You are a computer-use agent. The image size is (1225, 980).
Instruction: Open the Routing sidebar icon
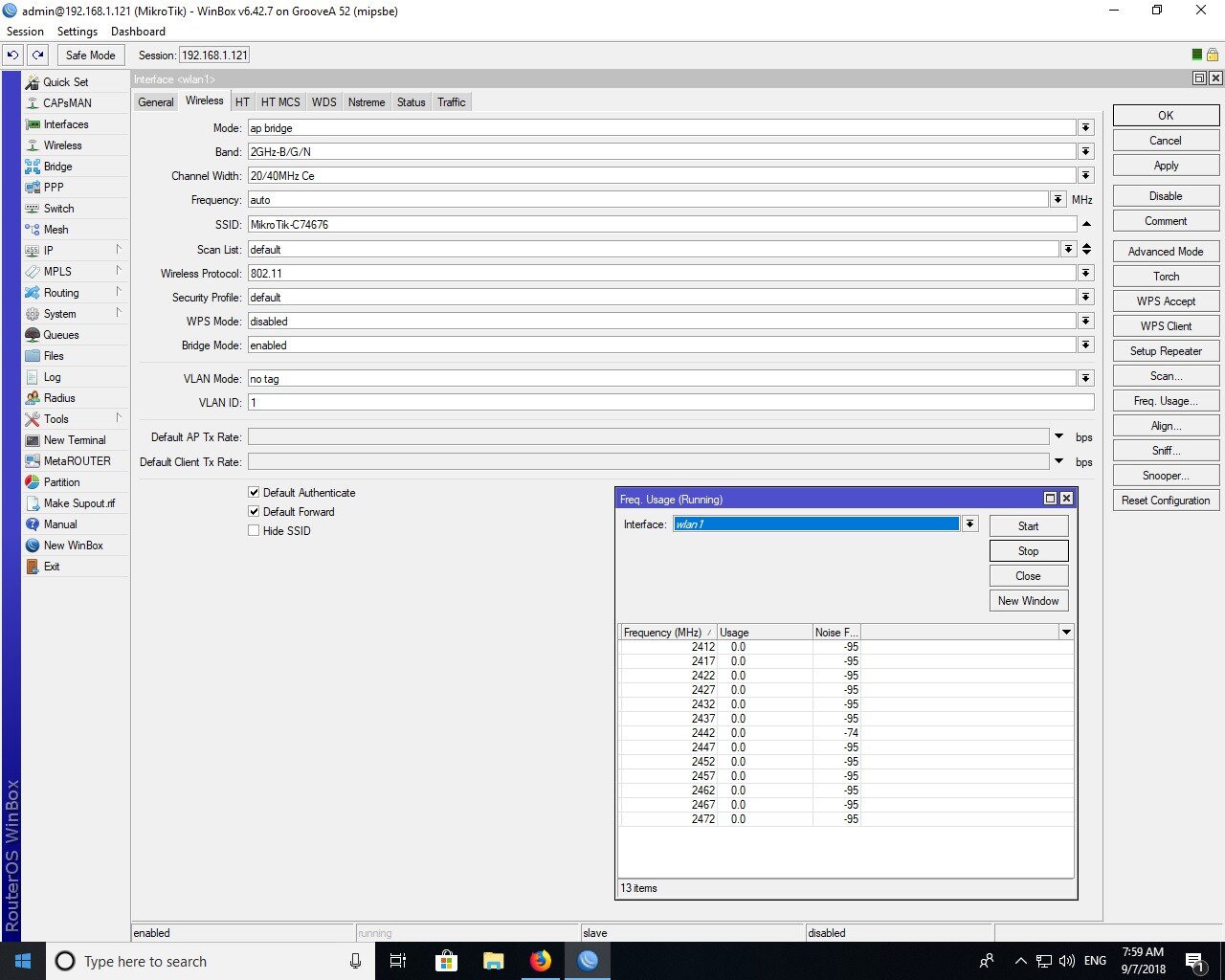[33, 293]
